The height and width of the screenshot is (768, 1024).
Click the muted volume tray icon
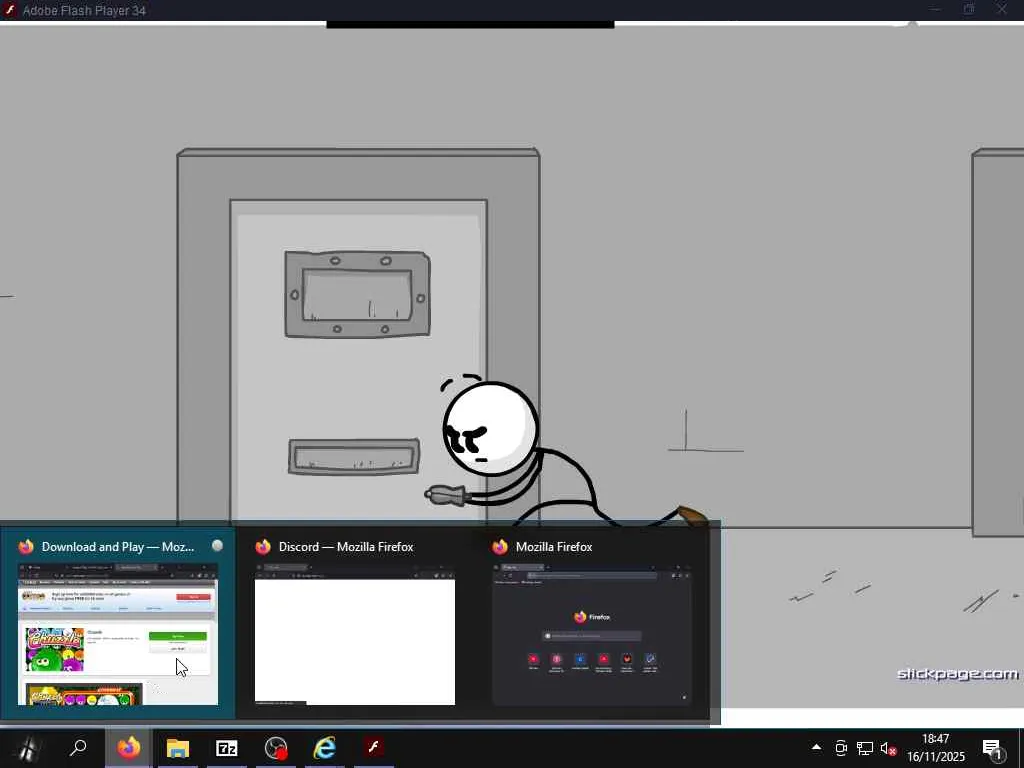tap(888, 748)
